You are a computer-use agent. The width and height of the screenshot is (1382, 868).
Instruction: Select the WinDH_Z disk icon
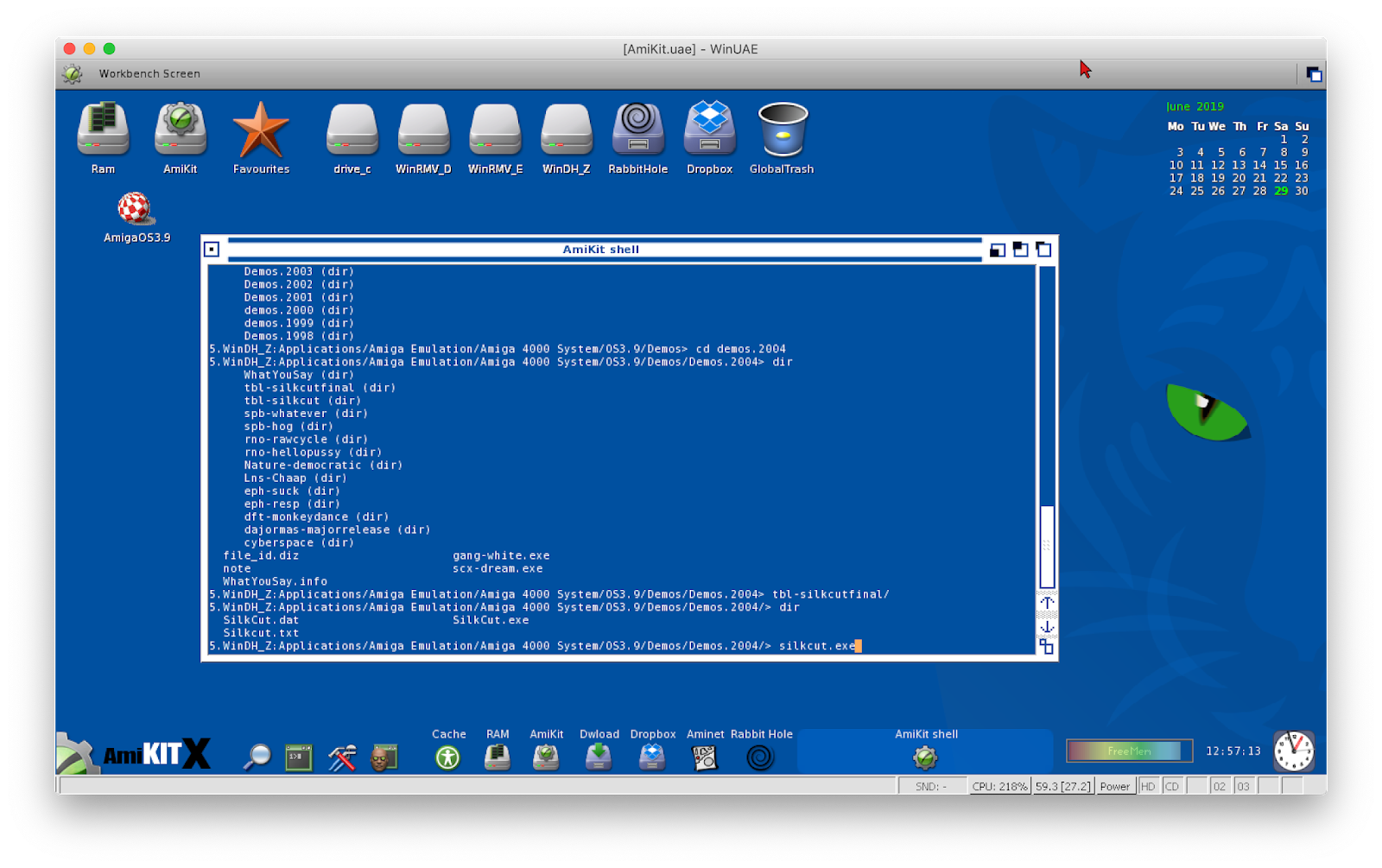click(567, 130)
